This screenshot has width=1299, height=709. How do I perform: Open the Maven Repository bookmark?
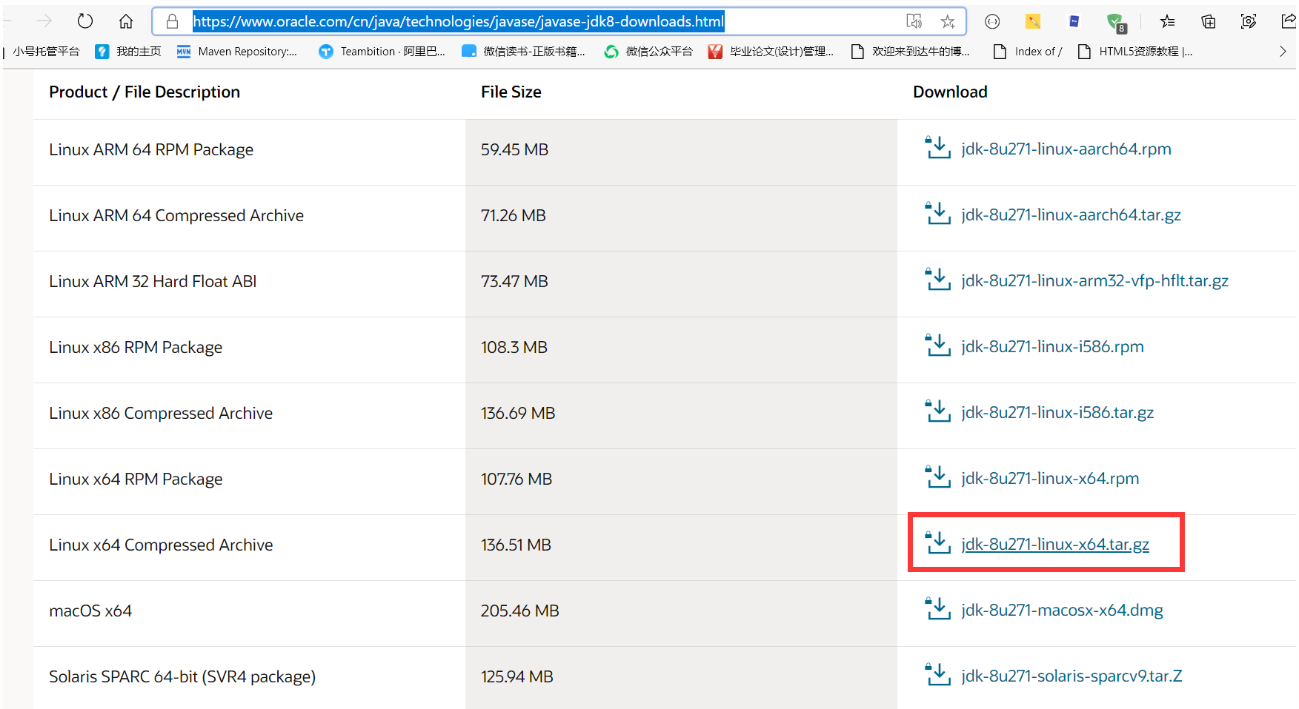click(x=237, y=52)
